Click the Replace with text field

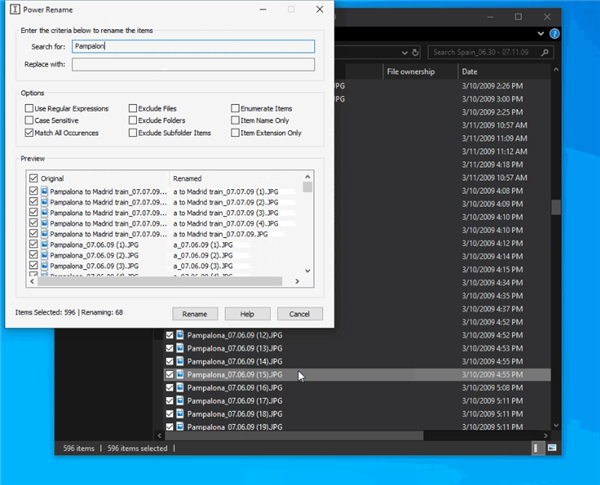coord(192,65)
